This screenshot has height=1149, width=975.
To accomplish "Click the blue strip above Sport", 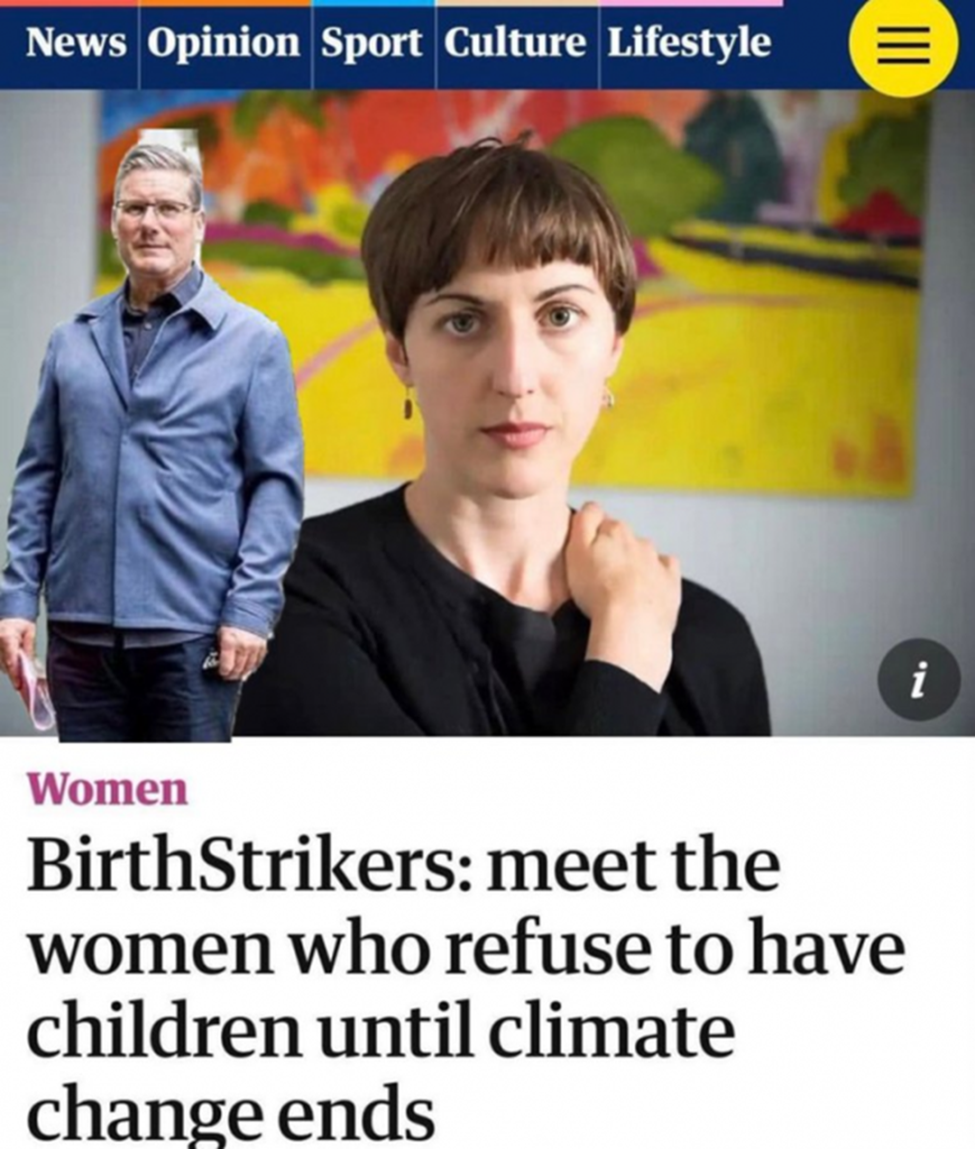I will [x=374, y=3].
